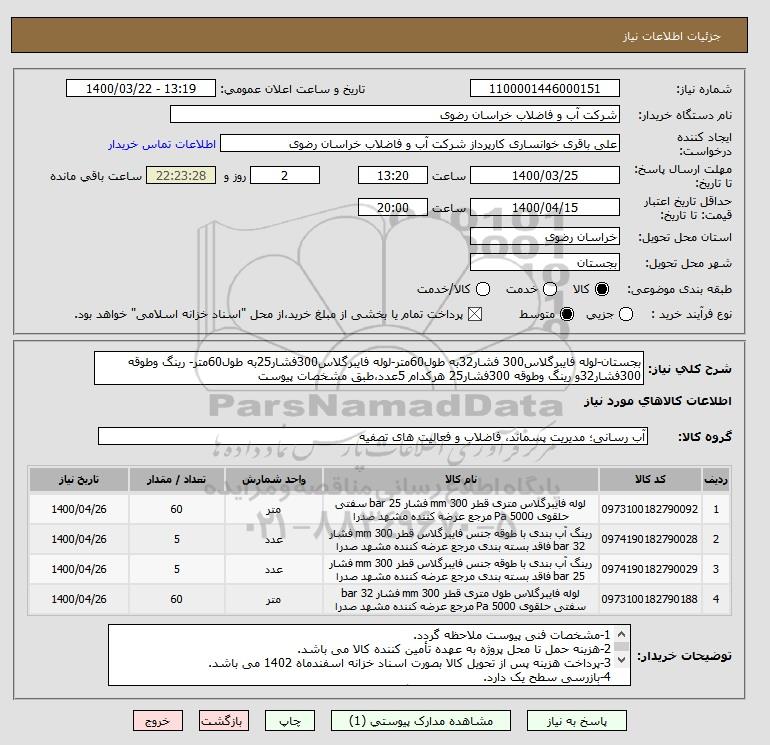Choose the جزیی purchase process option
This screenshot has height=745, width=770.
click(x=626, y=314)
